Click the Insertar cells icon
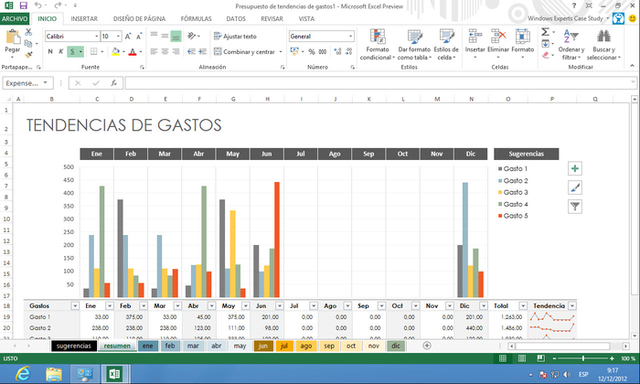The width and height of the screenshot is (640, 384). [475, 36]
